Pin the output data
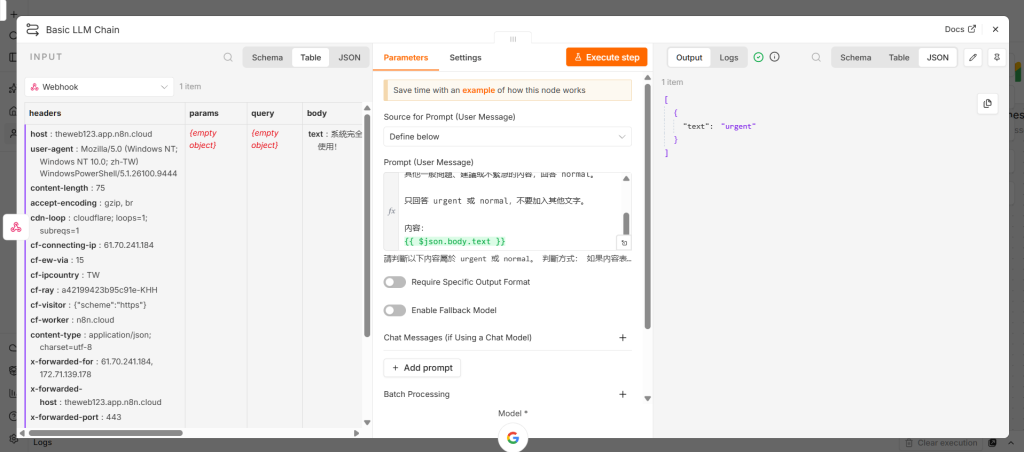Image resolution: width=1024 pixels, height=452 pixels. 997,57
